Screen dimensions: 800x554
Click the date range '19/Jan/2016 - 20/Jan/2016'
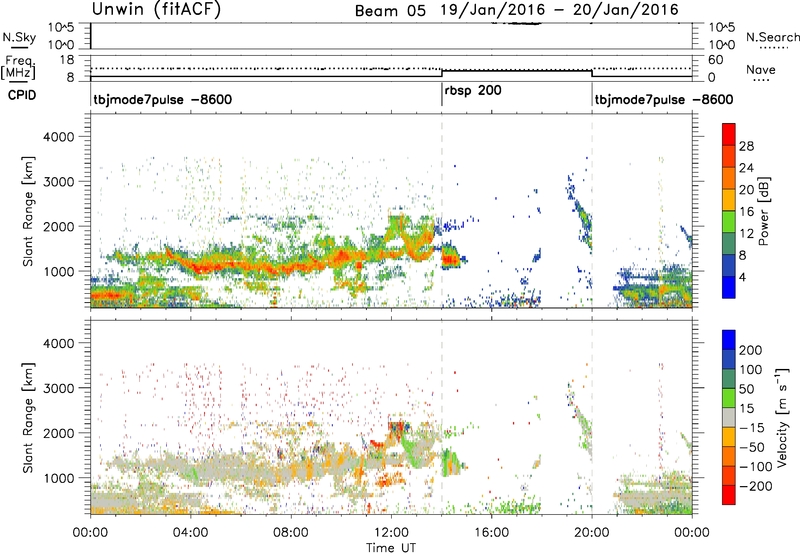560,10
